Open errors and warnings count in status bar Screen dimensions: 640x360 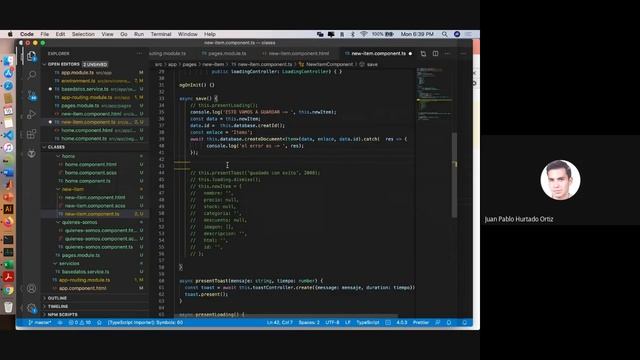coord(80,322)
